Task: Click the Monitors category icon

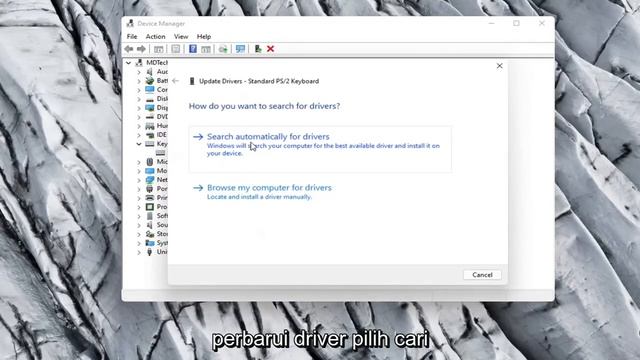Action: (x=150, y=171)
